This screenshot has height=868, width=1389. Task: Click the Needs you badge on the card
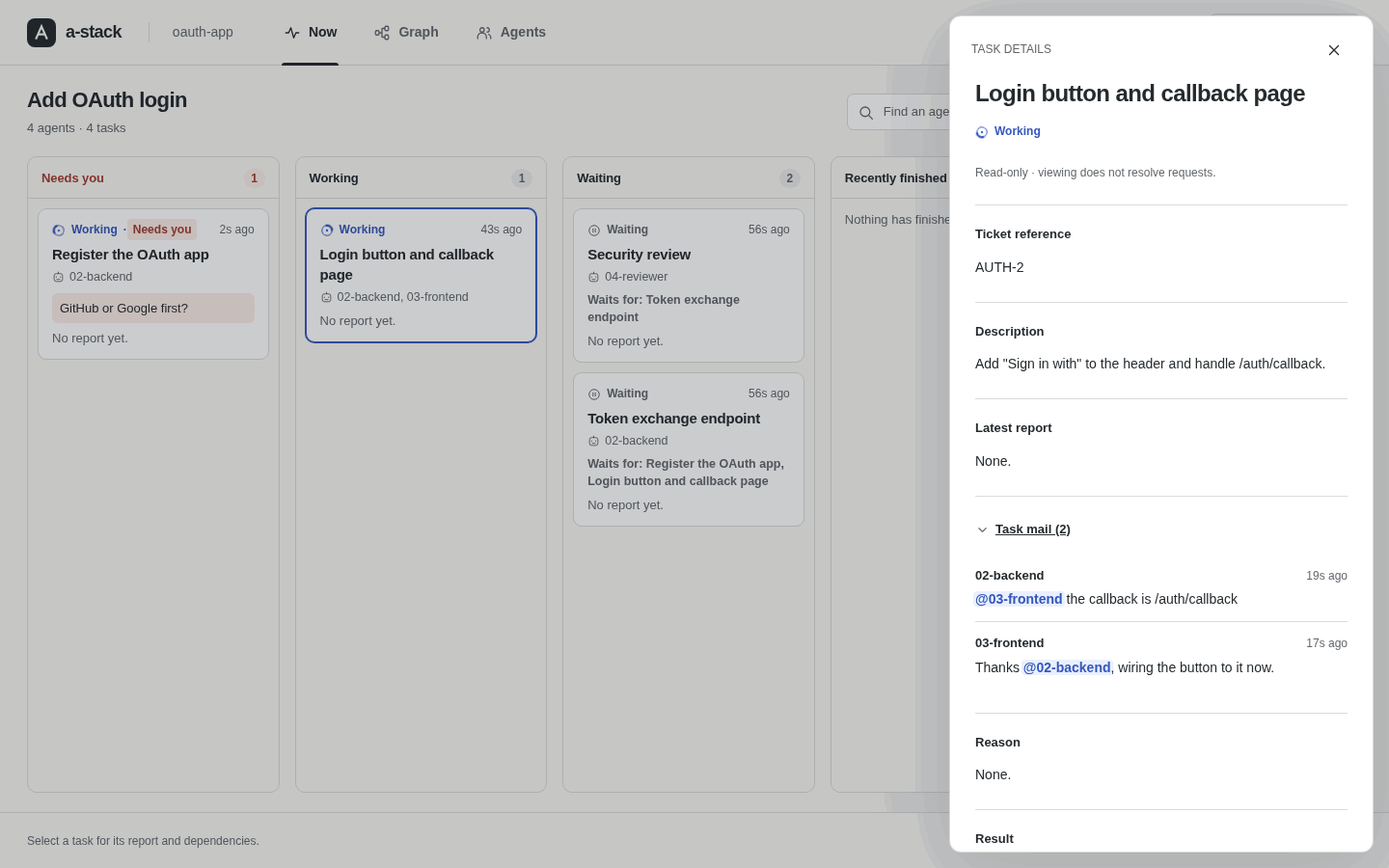pos(162,230)
